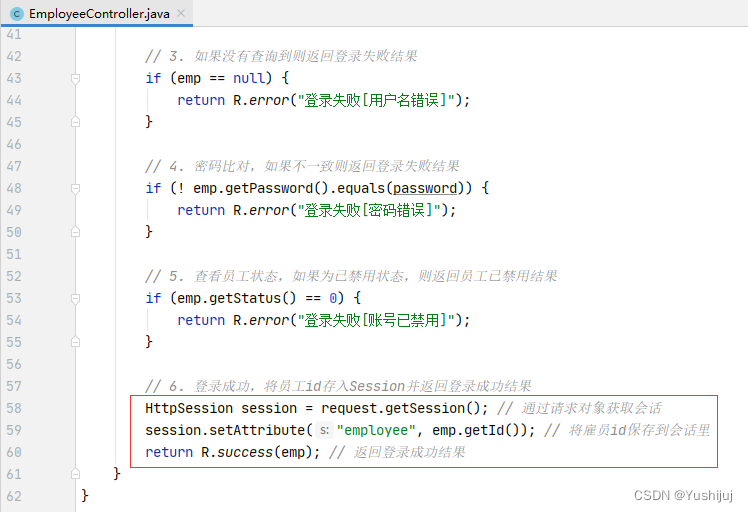Screen dimensions: 748x512
Task: Click line number 58 in the gutter
Action: pos(14,408)
